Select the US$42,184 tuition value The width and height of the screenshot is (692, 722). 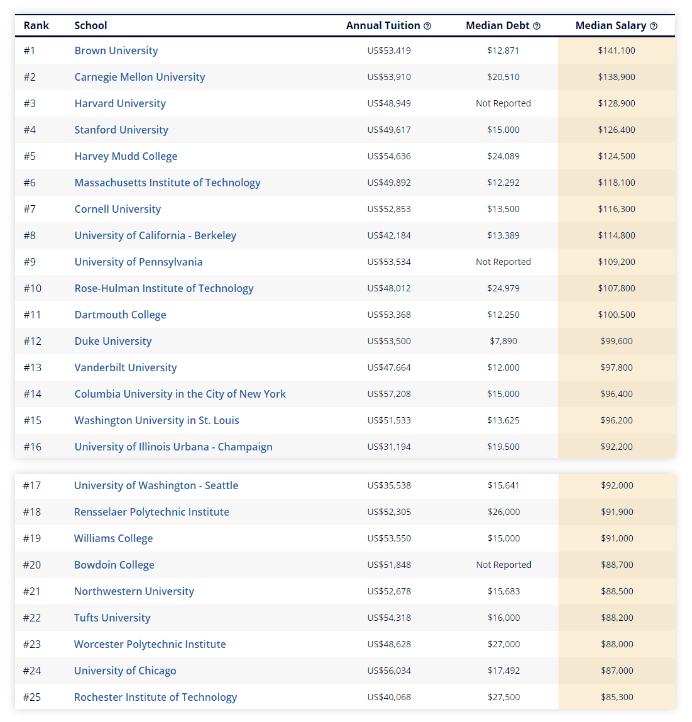pos(389,236)
